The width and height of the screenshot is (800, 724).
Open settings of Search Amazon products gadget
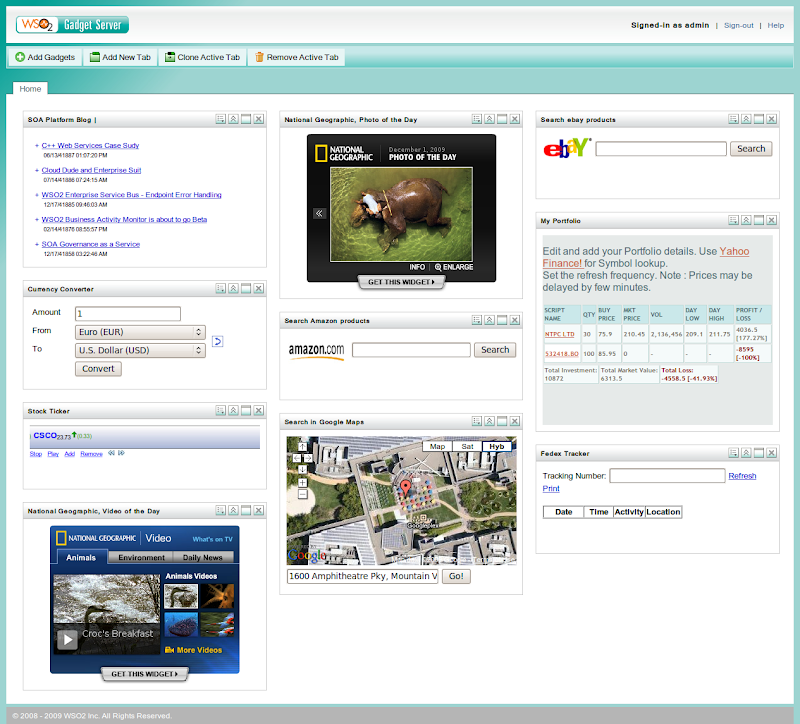coord(477,320)
